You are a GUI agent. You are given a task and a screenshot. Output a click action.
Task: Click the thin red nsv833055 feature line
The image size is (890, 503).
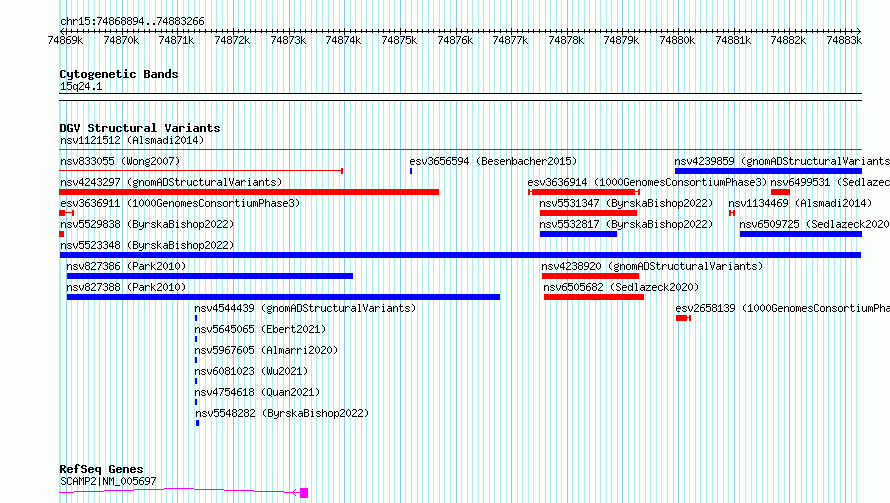201,170
